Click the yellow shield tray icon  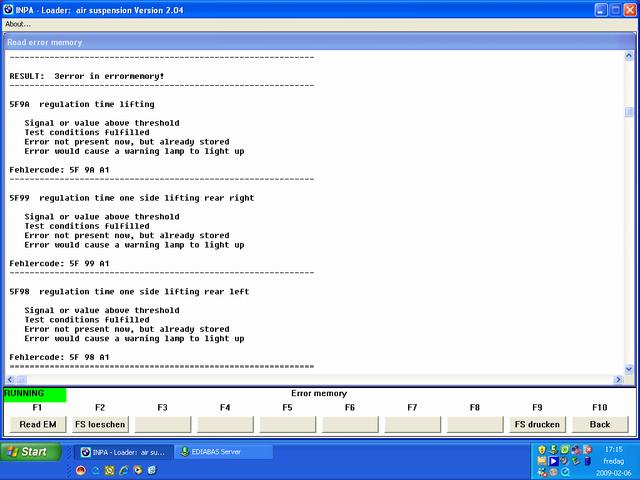542,450
